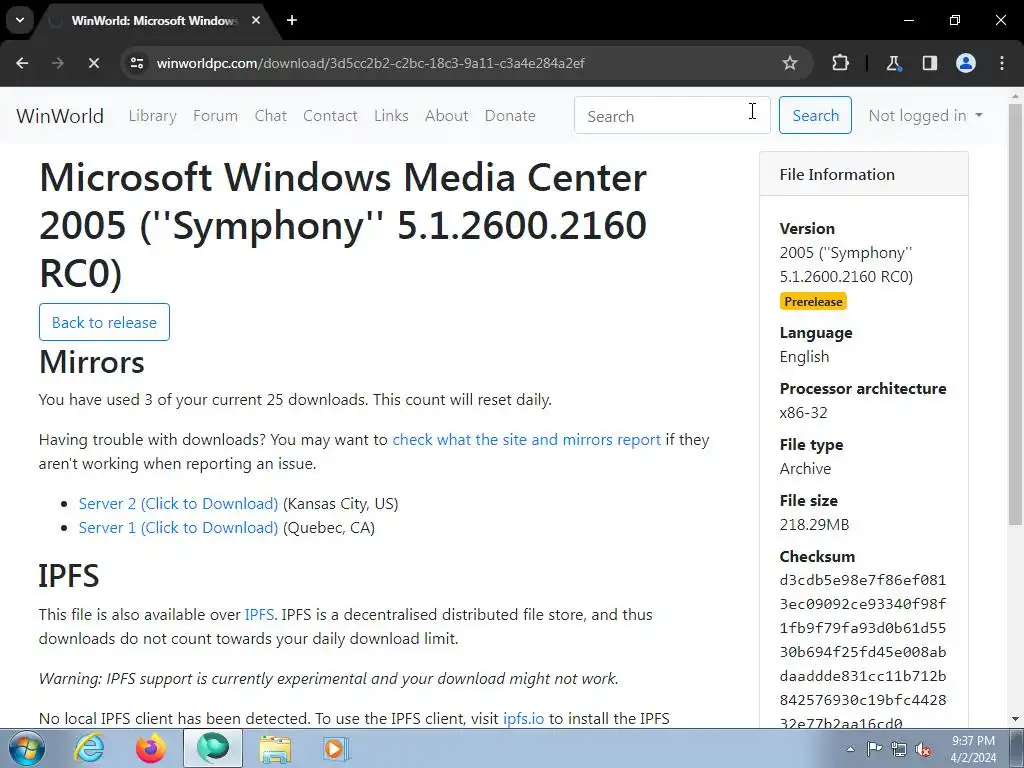Open the Windows Explorer folder taskbar icon
This screenshot has width=1024, height=768.
click(x=275, y=749)
